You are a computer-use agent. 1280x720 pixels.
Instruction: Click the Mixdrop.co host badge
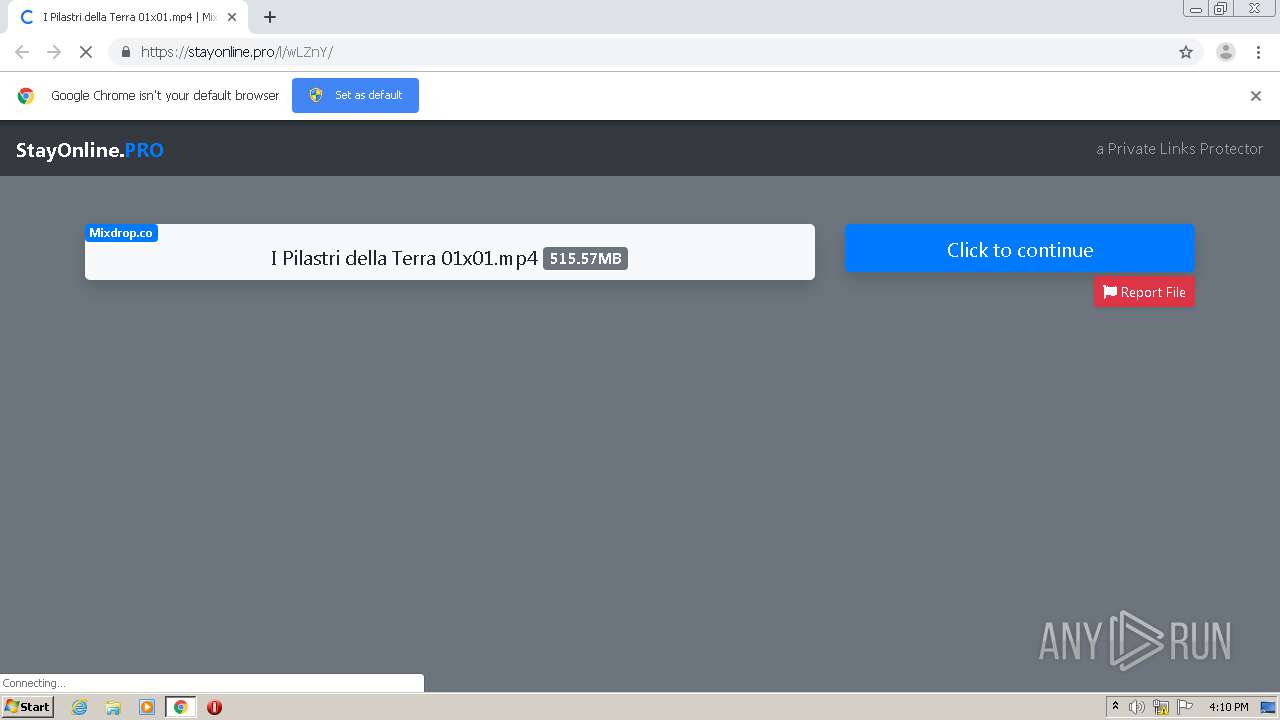(121, 233)
